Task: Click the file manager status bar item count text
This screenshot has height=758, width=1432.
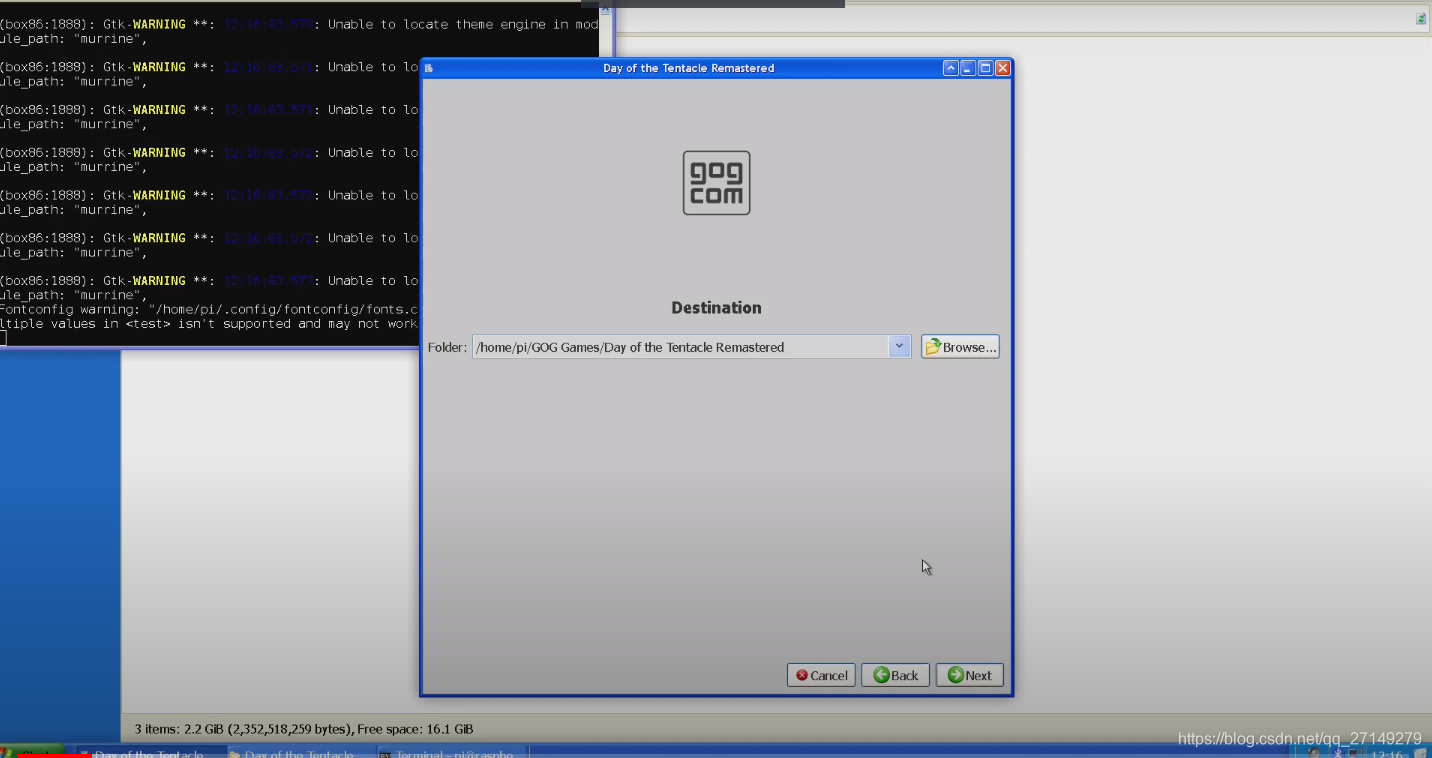Action: click(304, 729)
